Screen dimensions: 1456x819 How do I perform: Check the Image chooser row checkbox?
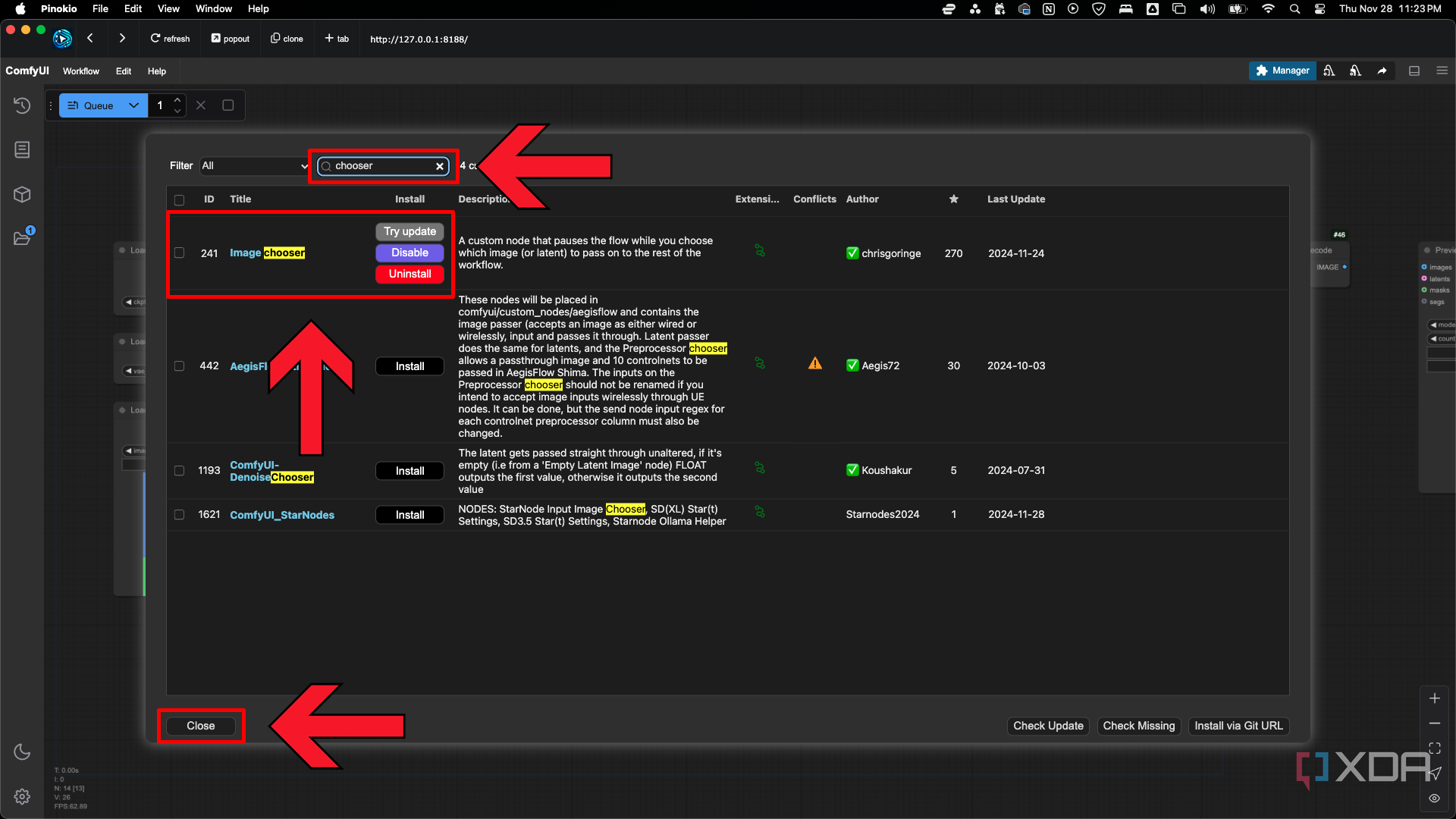pyautogui.click(x=179, y=253)
